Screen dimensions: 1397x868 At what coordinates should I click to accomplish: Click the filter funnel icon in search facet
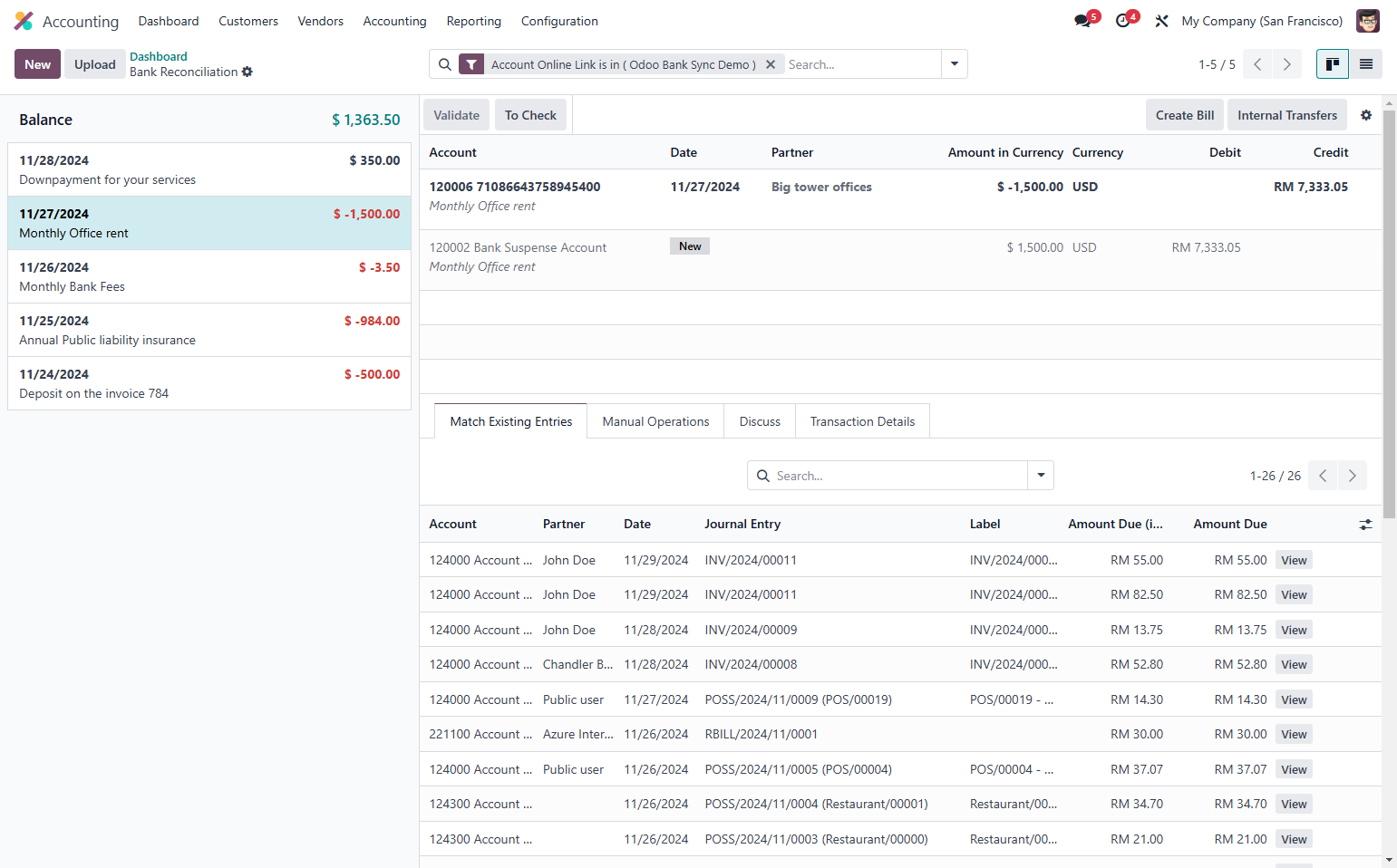471,64
